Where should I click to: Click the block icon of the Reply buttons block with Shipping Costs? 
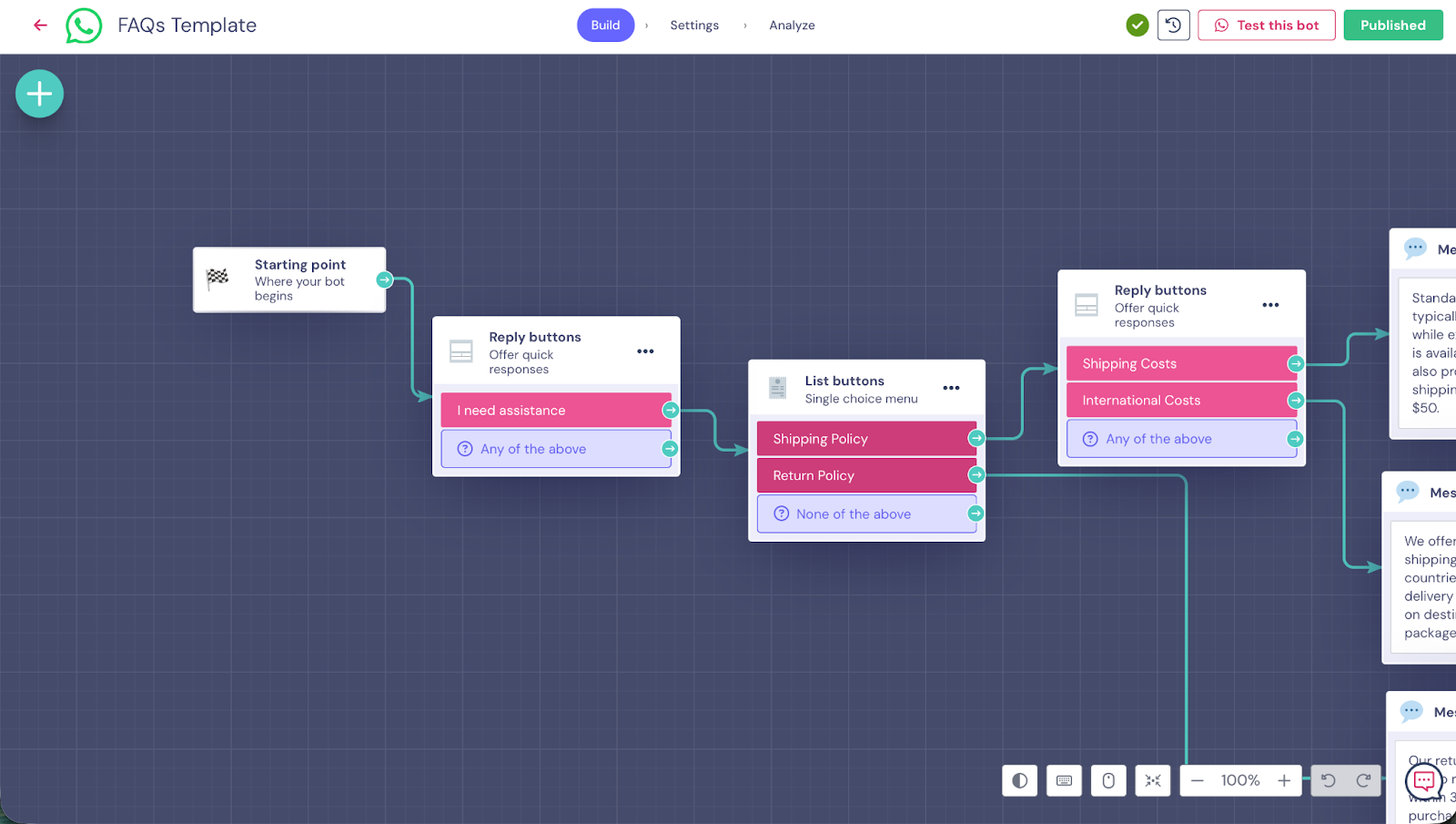1087,305
